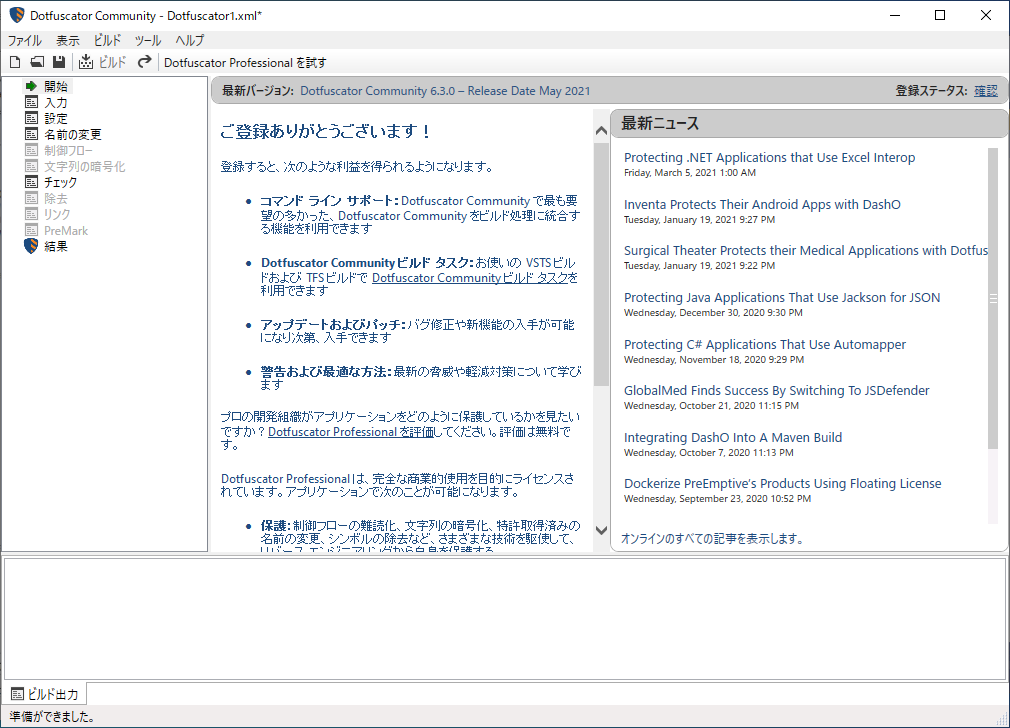Image resolution: width=1010 pixels, height=728 pixels.
Task: Switch to the ビルド出力 tab
Action: [x=45, y=694]
